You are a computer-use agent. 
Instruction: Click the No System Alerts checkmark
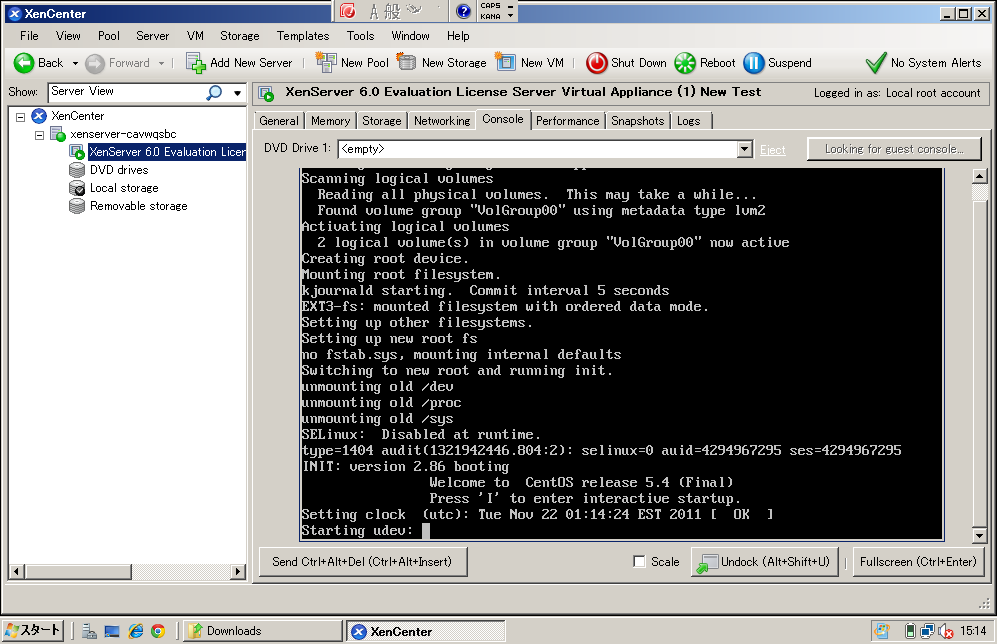pyautogui.click(x=876, y=62)
